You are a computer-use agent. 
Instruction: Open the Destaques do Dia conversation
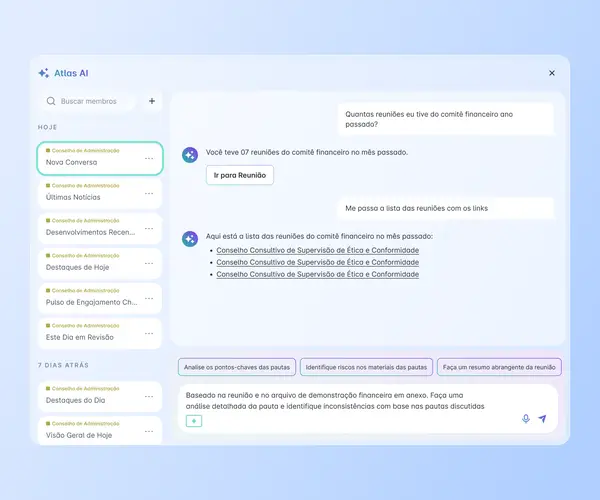tap(100, 396)
